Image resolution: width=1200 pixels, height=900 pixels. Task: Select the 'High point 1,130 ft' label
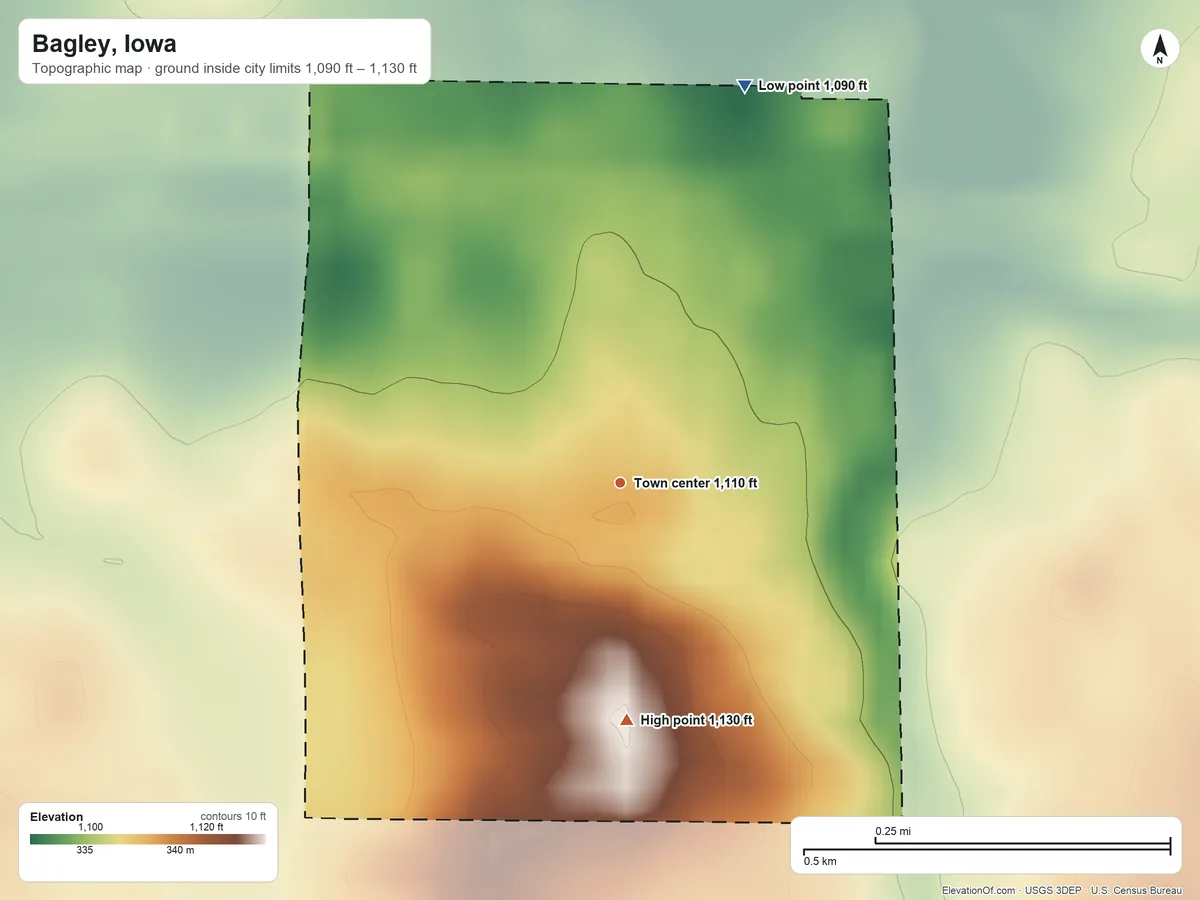click(697, 720)
